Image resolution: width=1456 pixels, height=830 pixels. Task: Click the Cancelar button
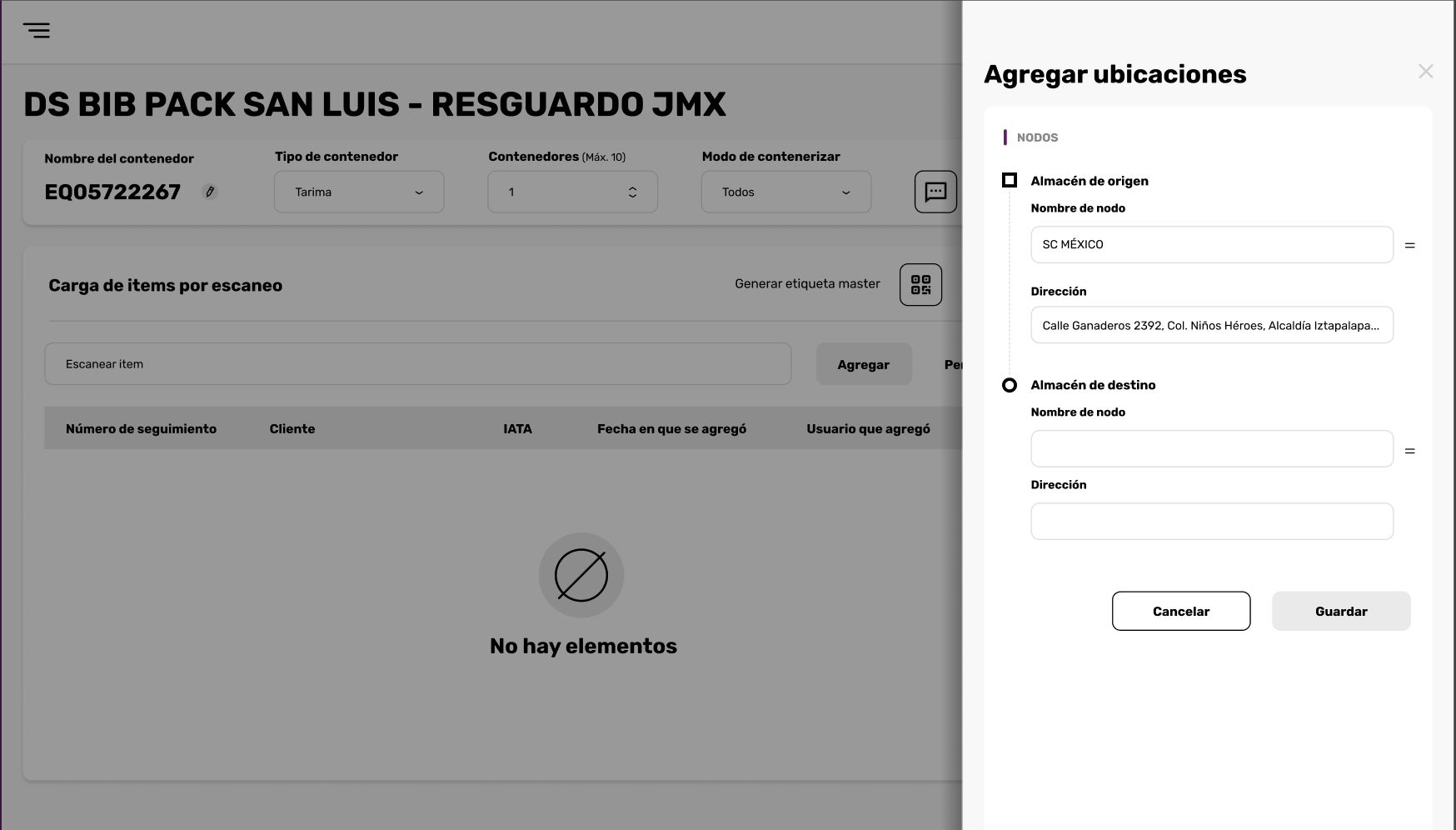pos(1181,611)
